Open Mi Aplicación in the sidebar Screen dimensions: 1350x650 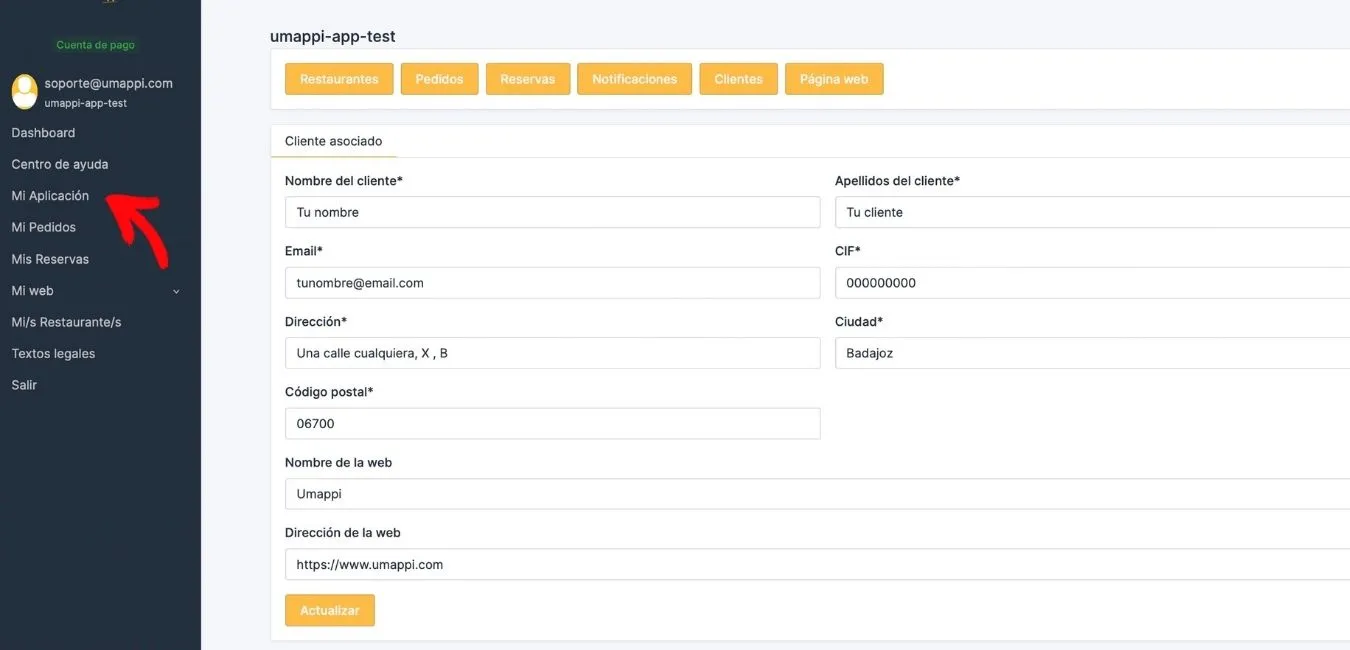[x=50, y=196]
